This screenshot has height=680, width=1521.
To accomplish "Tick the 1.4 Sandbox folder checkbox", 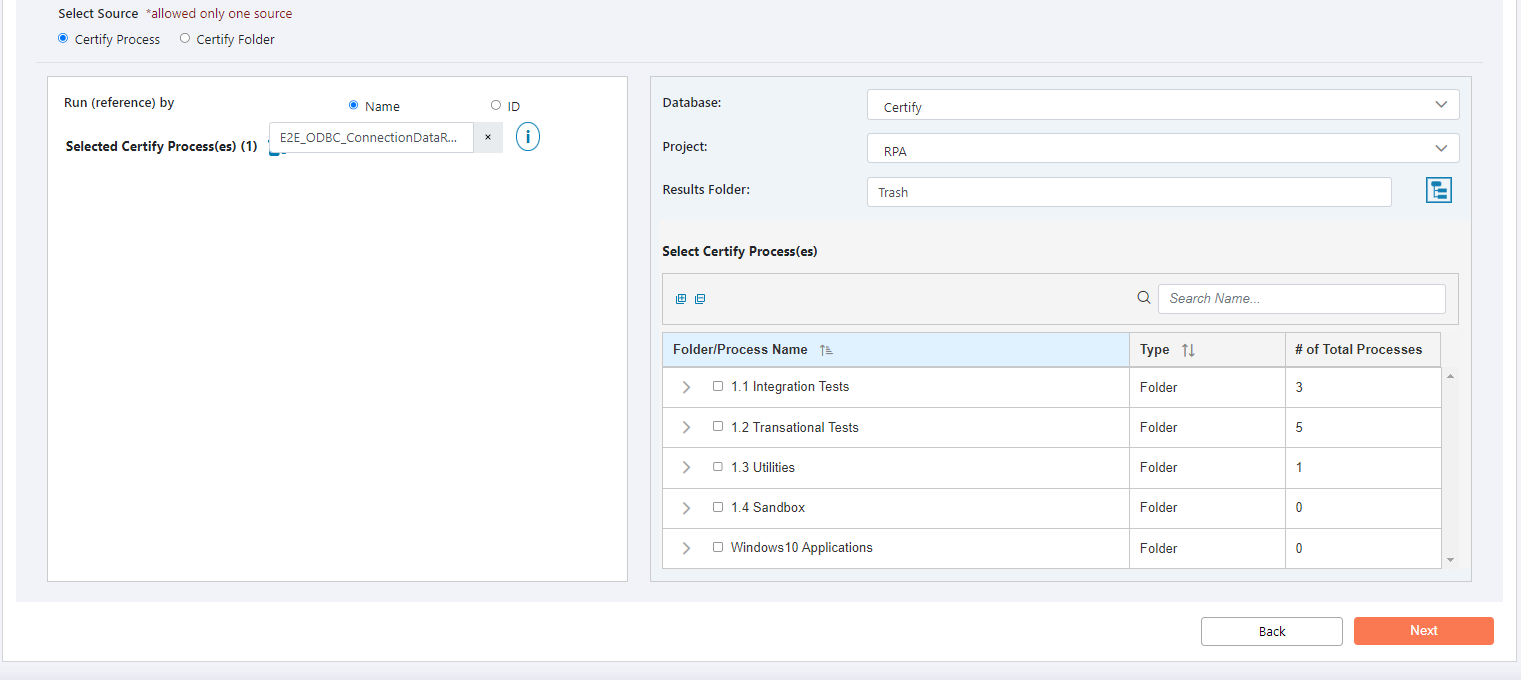I will pyautogui.click(x=718, y=507).
